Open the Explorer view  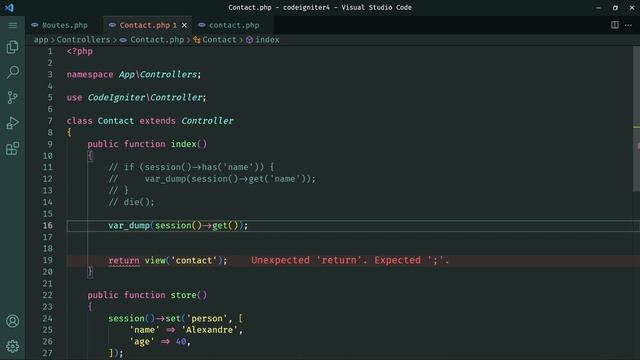[x=12, y=47]
